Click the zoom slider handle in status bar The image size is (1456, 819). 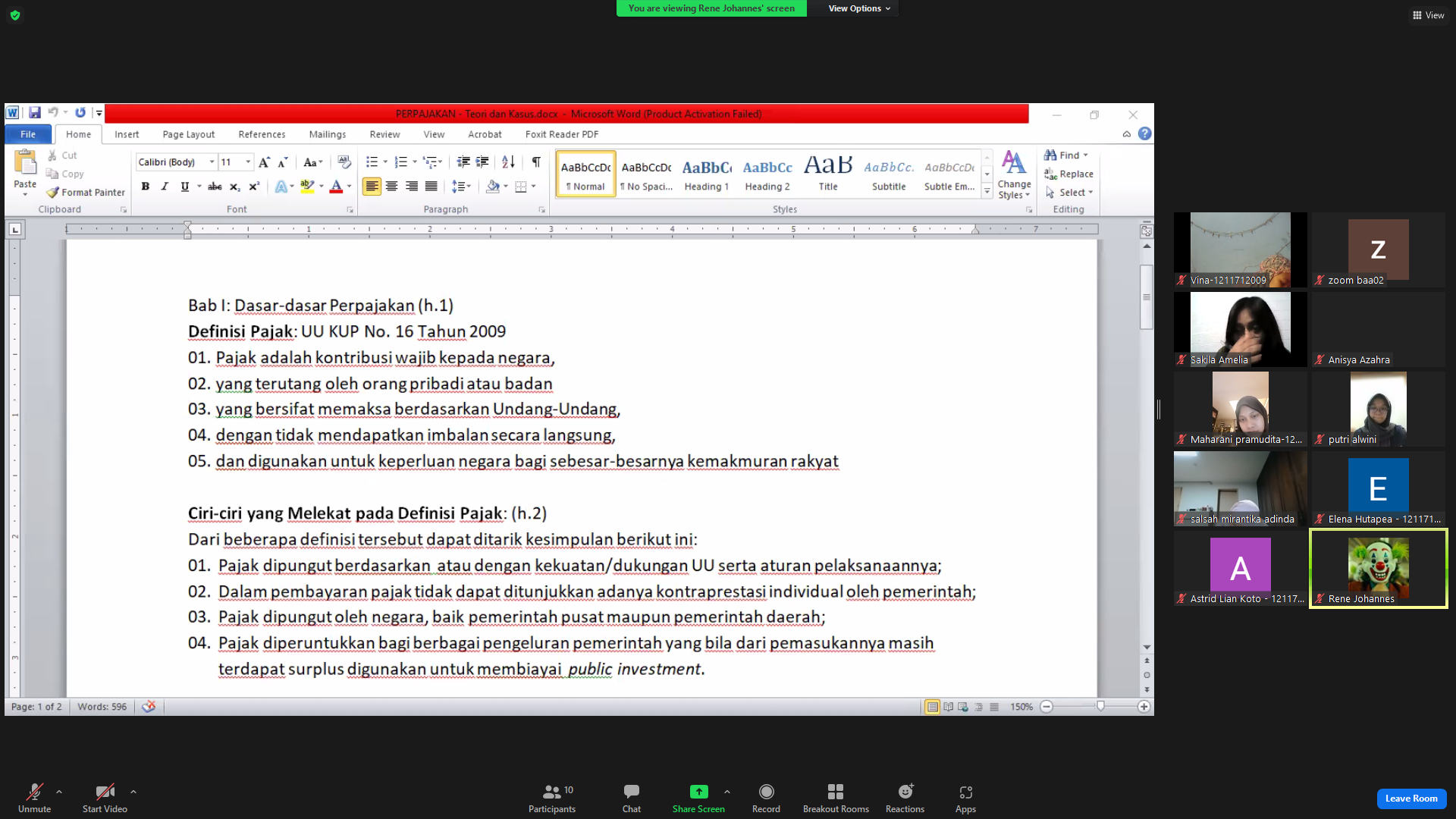(1100, 707)
